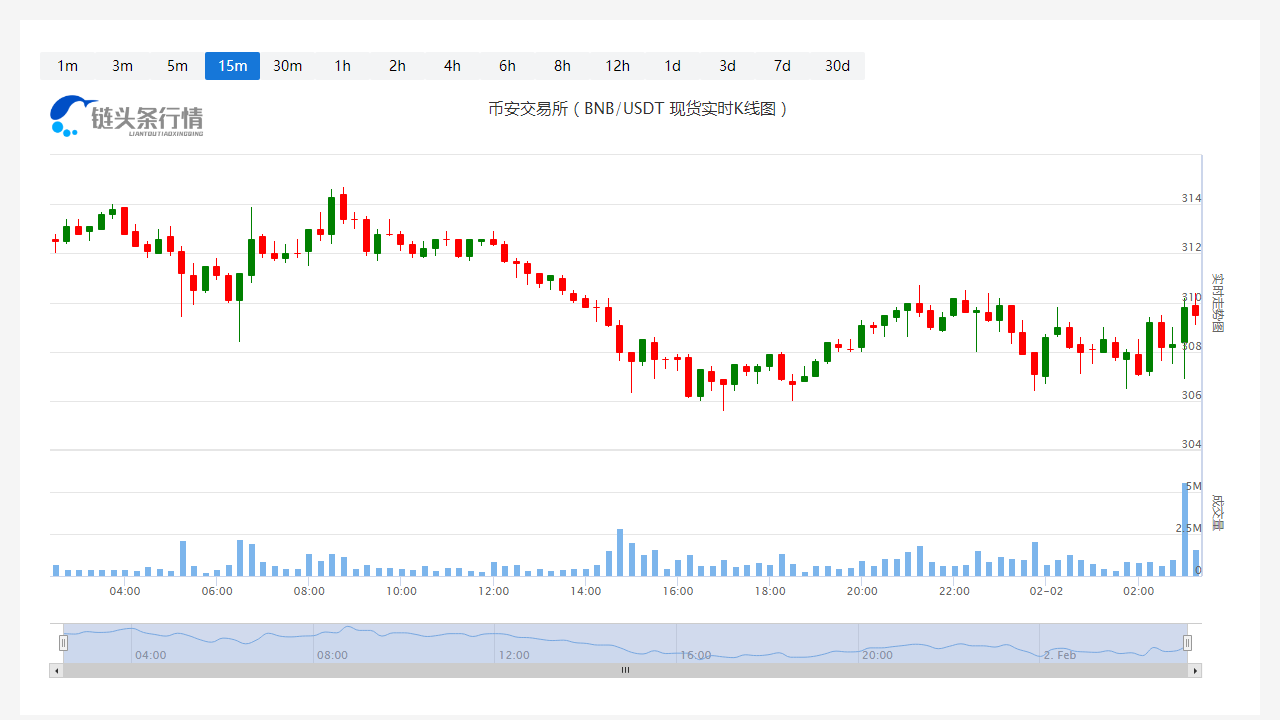Switch chart to 30m interval

[x=287, y=66]
